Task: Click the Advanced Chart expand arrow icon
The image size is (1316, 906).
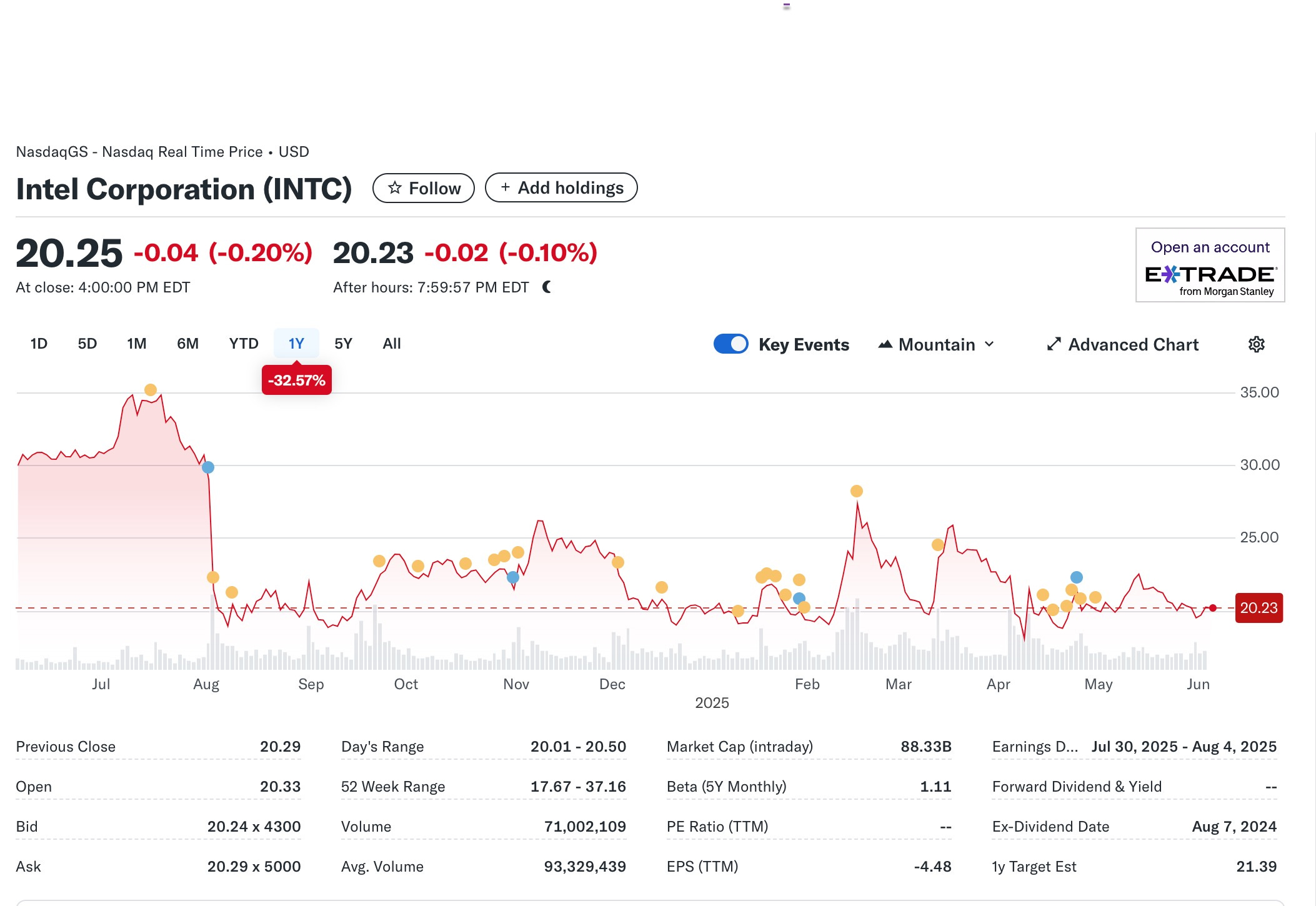Action: (x=1054, y=344)
